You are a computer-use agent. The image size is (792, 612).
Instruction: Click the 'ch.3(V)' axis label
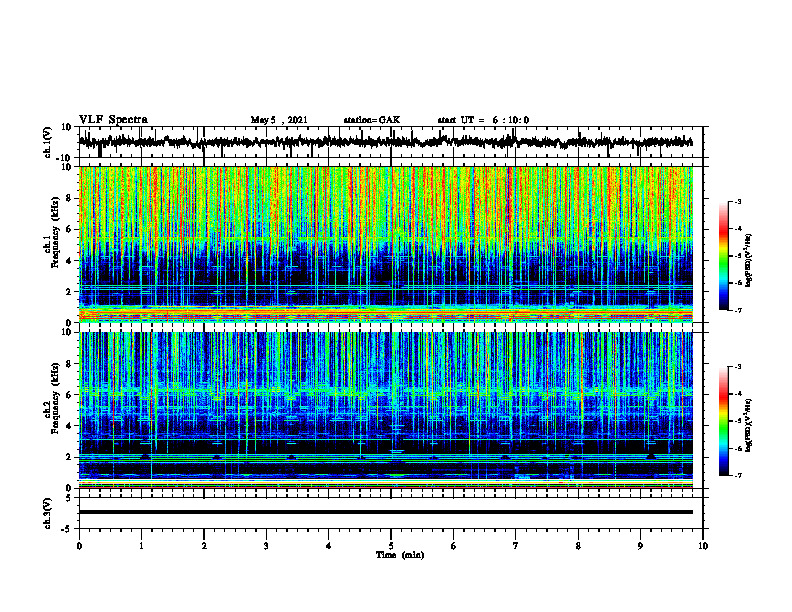click(x=47, y=513)
